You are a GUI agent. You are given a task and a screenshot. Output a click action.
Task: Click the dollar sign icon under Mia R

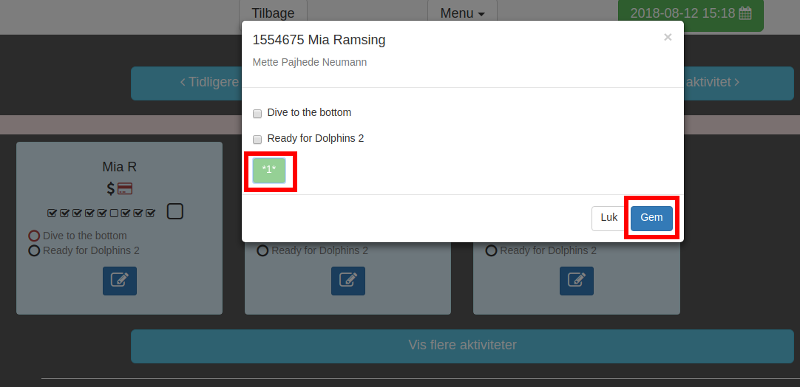(111, 189)
